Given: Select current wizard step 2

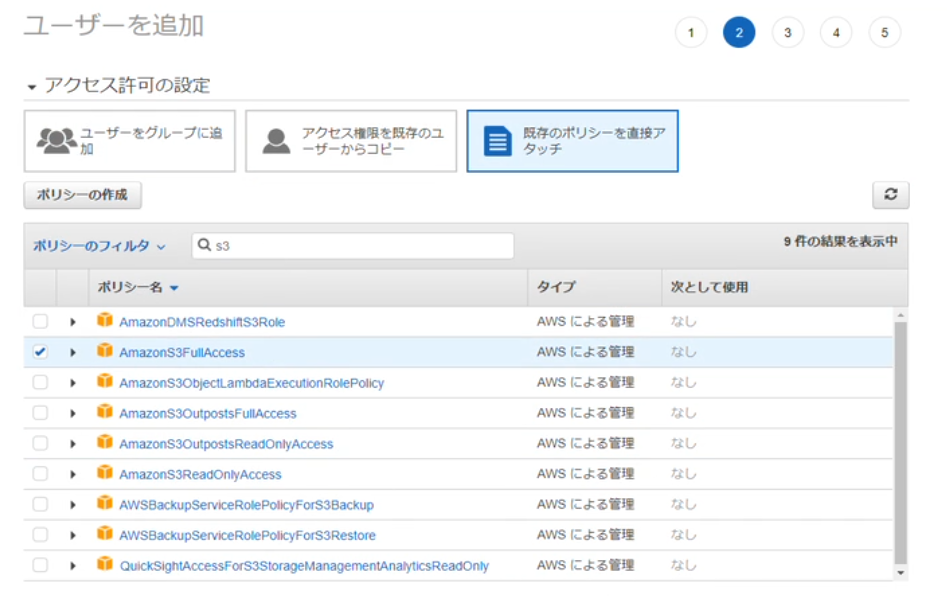Looking at the screenshot, I should pos(739,33).
